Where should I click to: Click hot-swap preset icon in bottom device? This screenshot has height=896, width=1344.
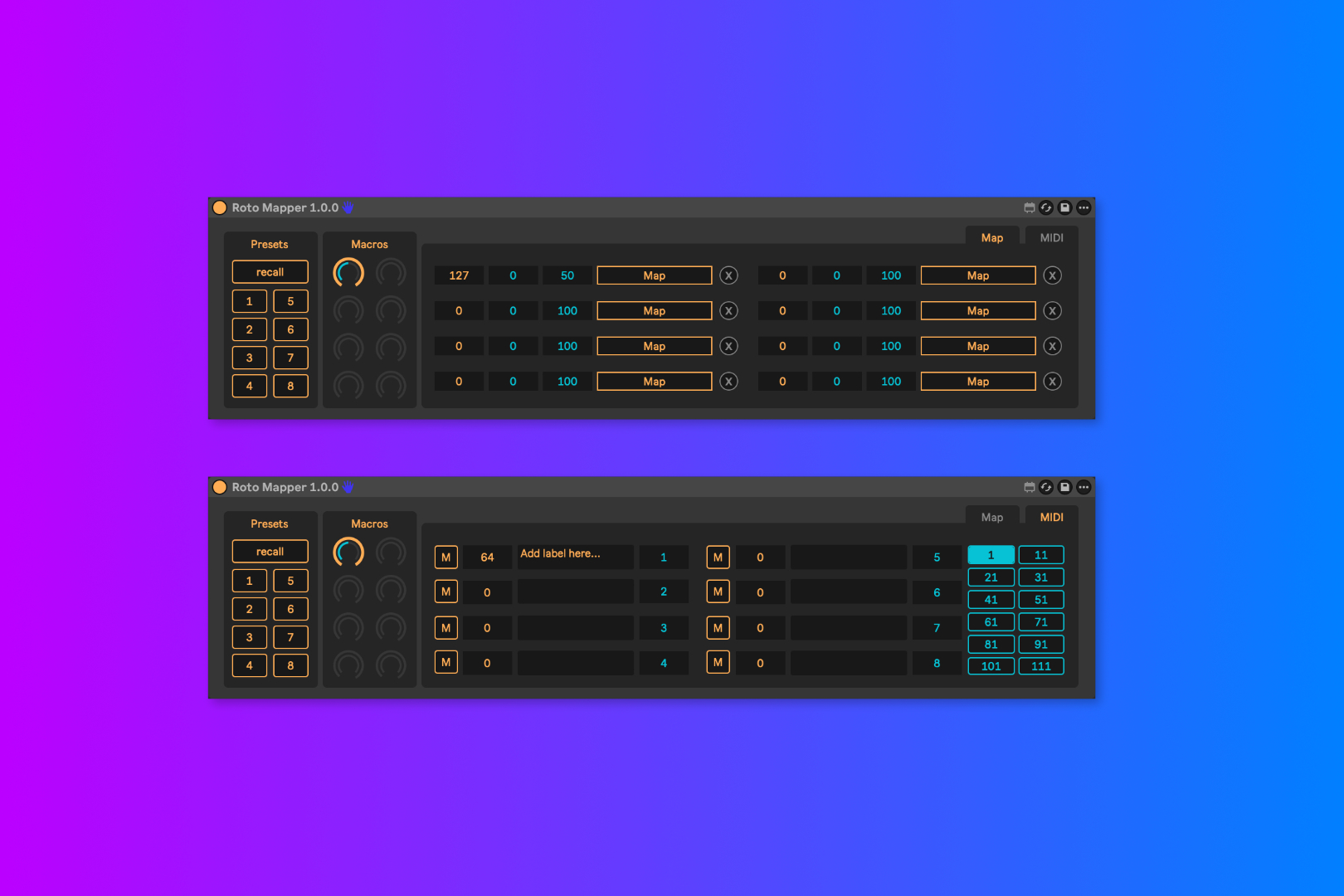tap(1046, 487)
